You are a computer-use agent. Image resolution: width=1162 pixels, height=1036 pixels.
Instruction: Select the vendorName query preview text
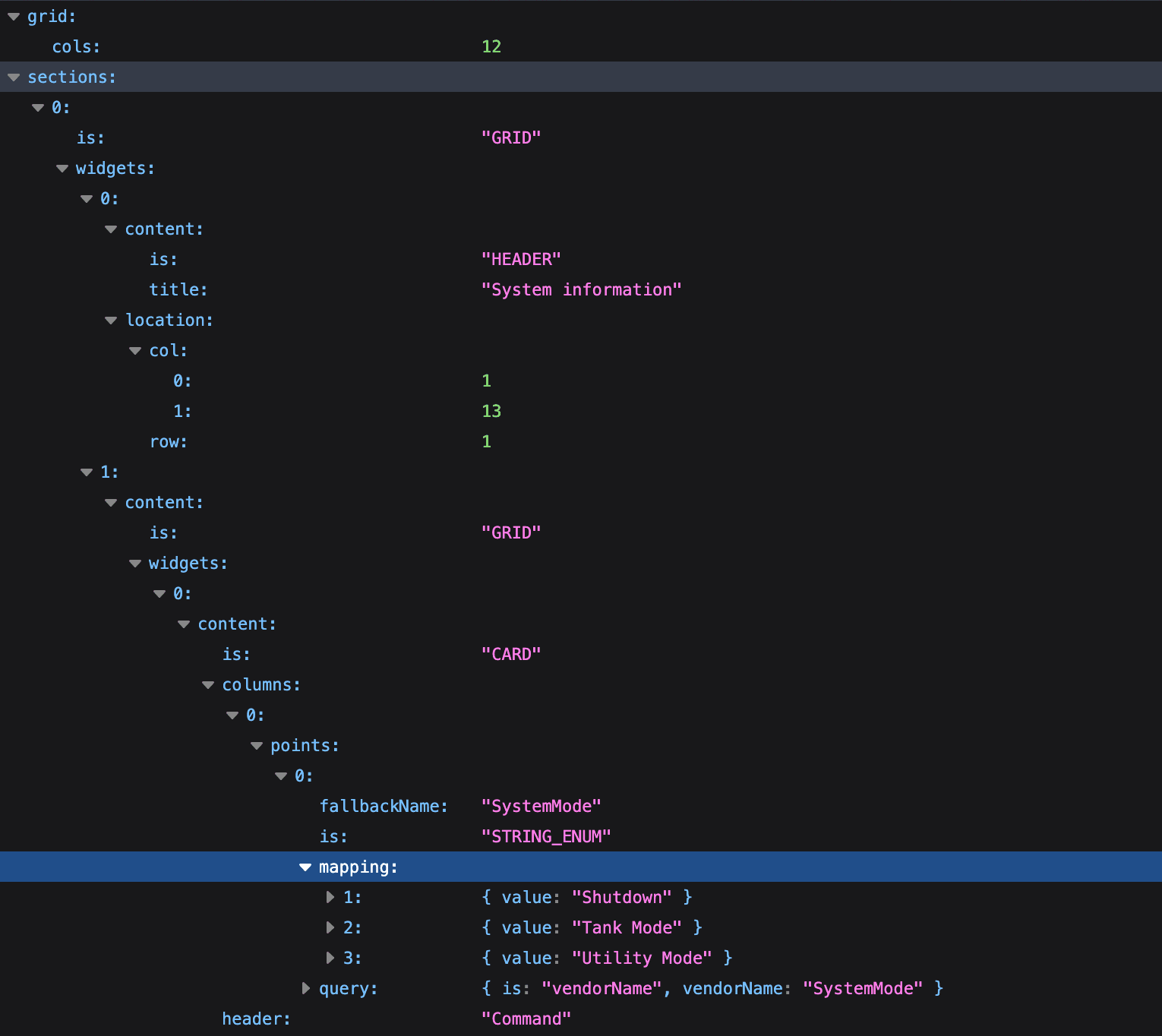pos(712,989)
